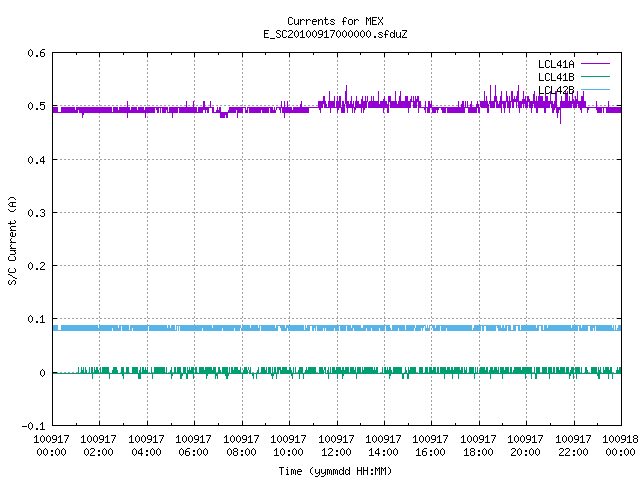The height and width of the screenshot is (480, 640).
Task: Click the 100918 date label on x-axis
Action: (620, 439)
